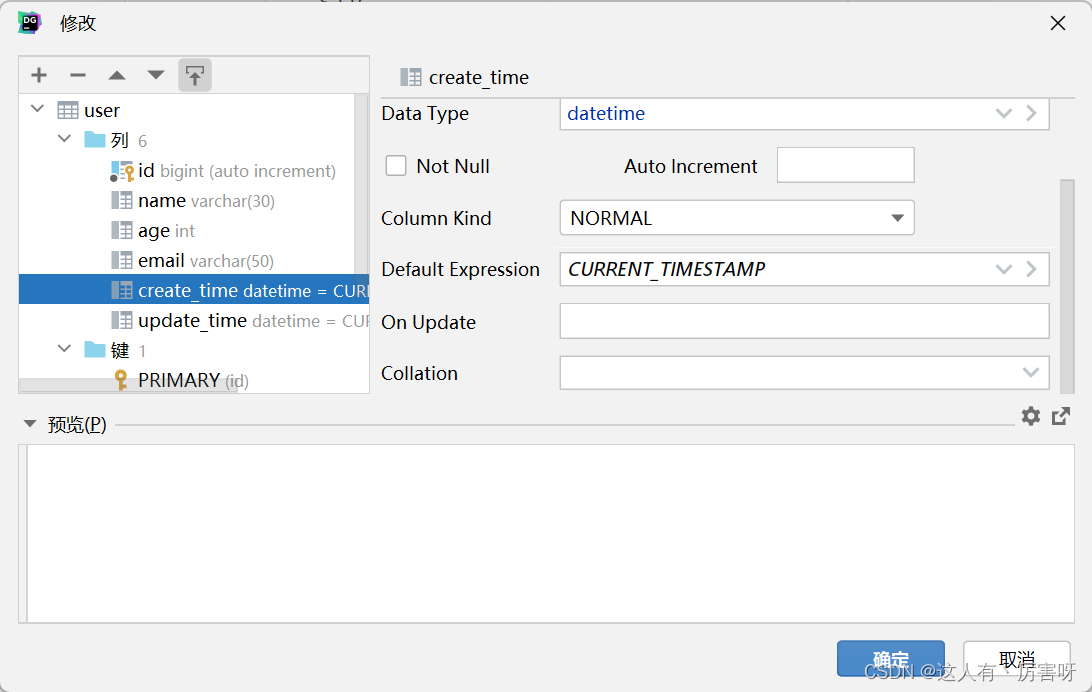
Task: Click the gold key icon beside PRIMARY
Action: coord(121,380)
